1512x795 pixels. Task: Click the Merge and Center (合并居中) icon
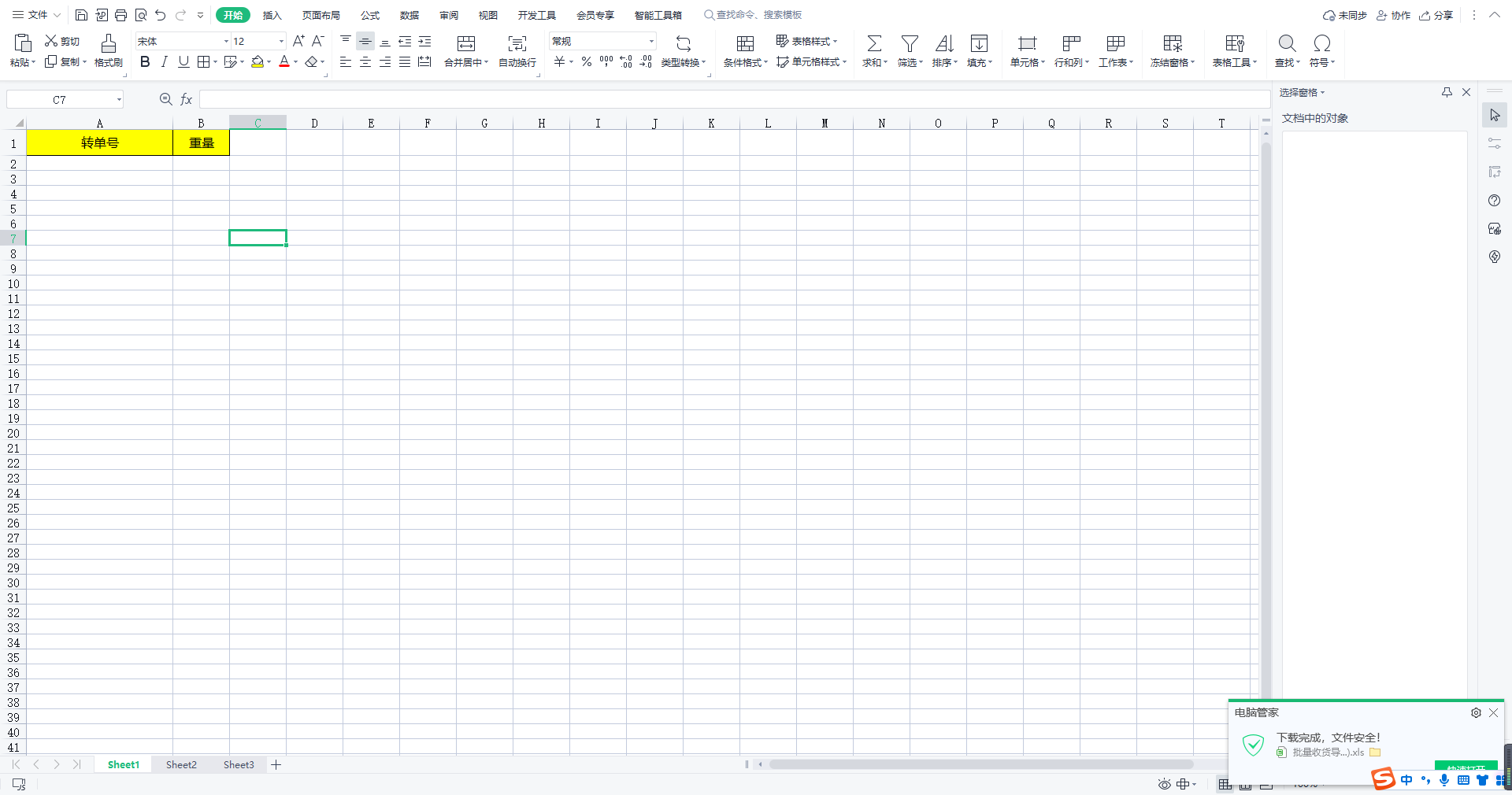[x=466, y=43]
